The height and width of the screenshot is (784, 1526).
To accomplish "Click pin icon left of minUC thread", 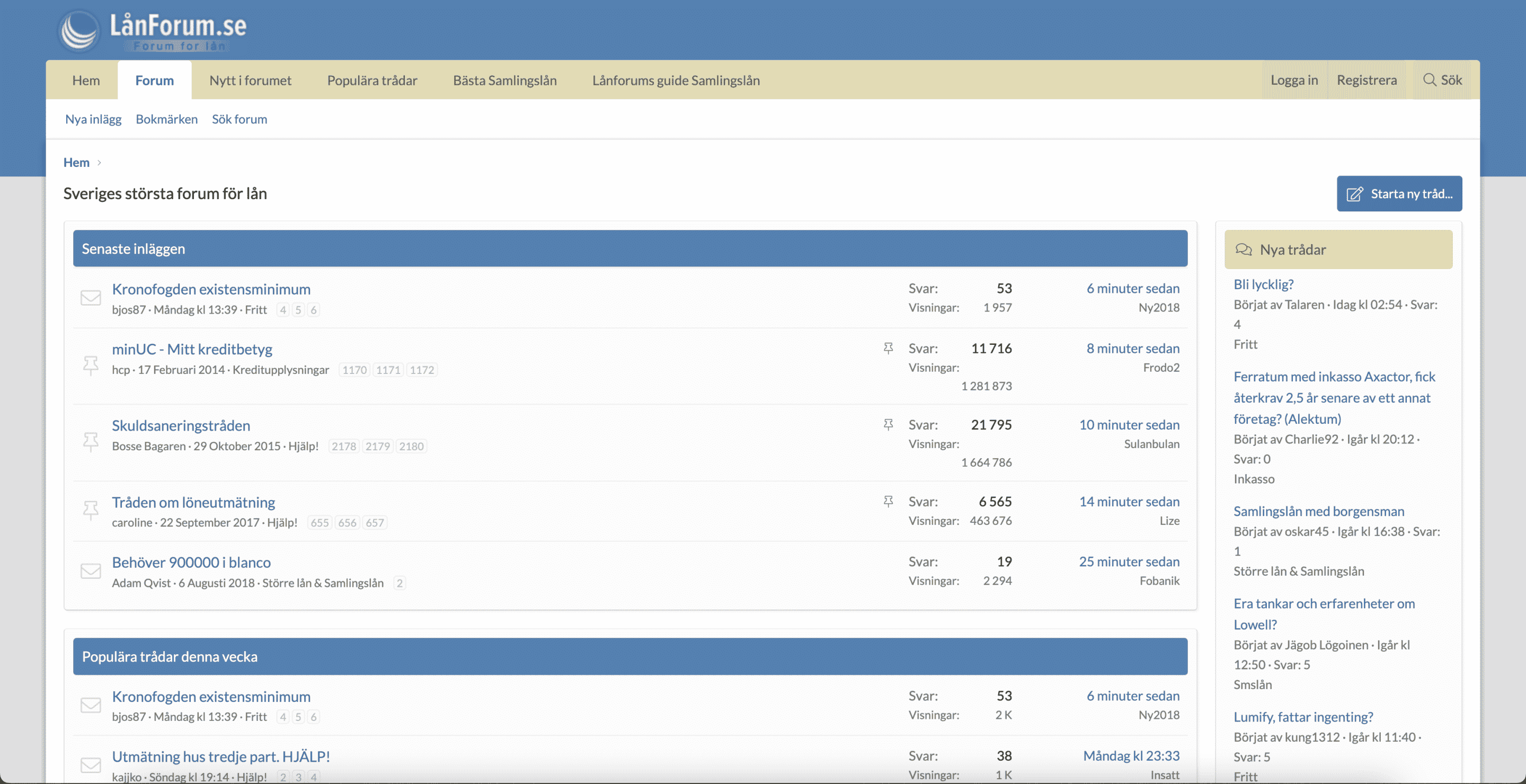I will point(91,366).
